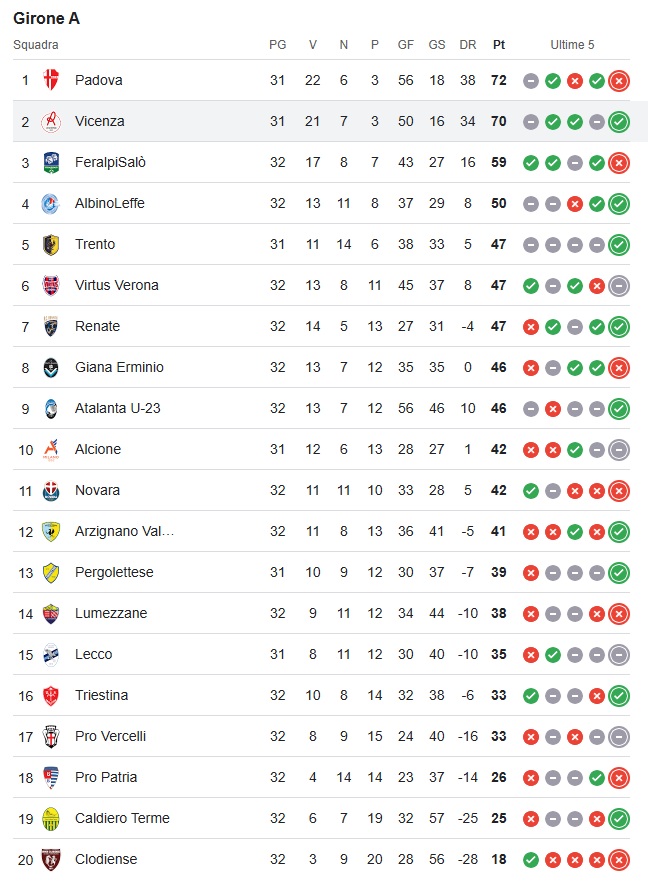648x887 pixels.
Task: Click the GF column header
Action: tap(405, 45)
